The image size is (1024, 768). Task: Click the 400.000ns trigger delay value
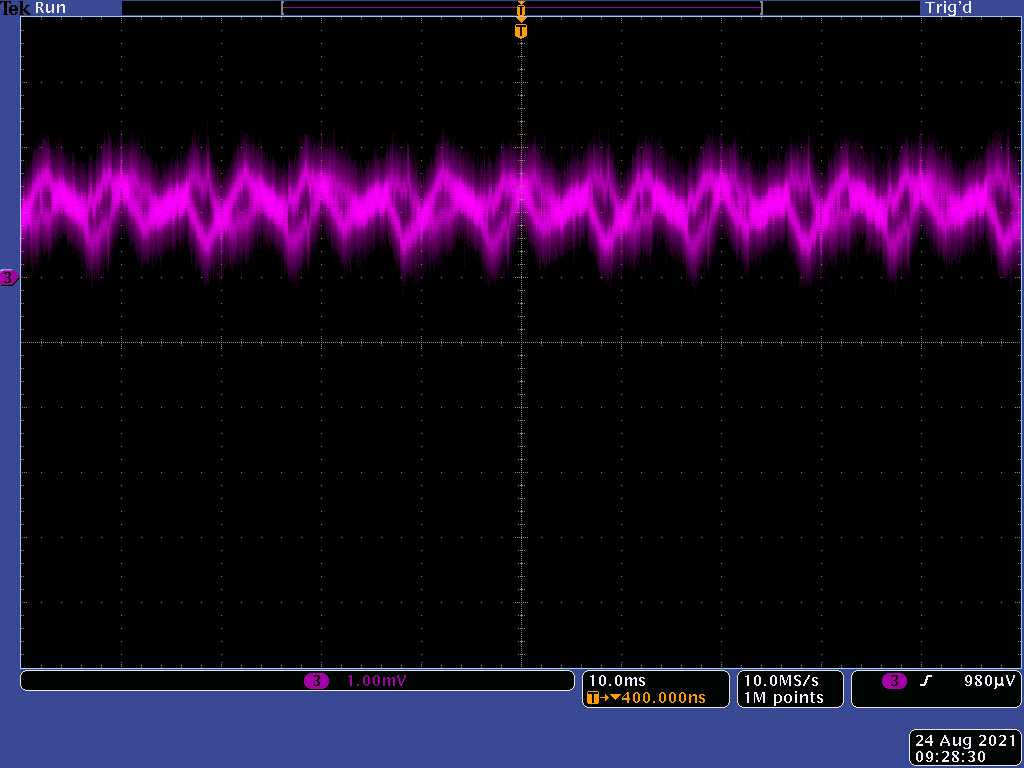tap(663, 698)
